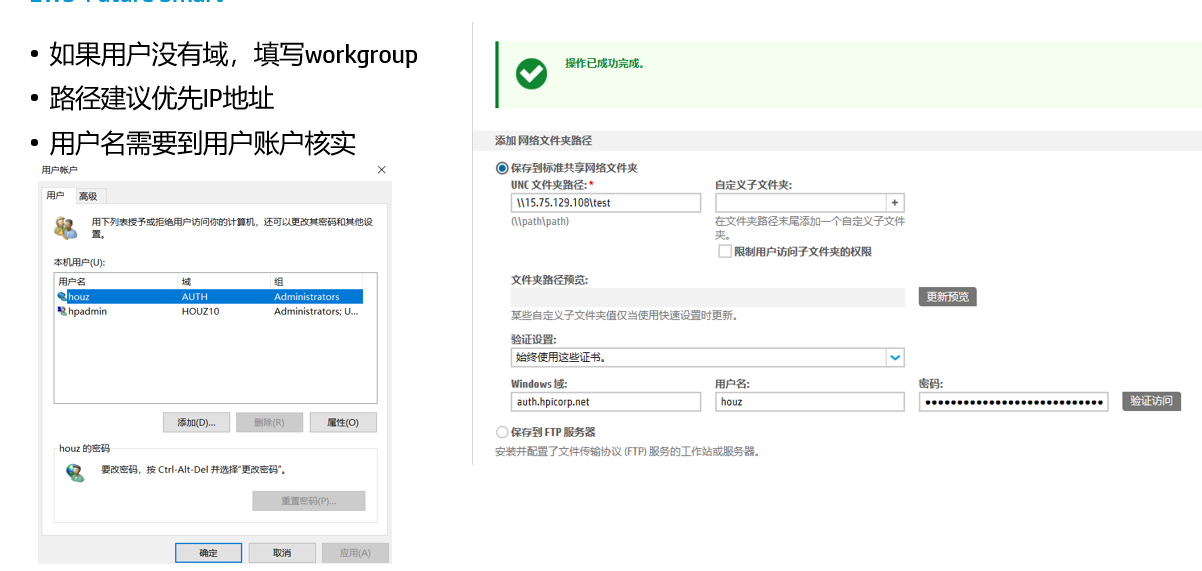The height and width of the screenshot is (571, 1202).
Task: Click the 验证访问 button
Action: (x=1151, y=401)
